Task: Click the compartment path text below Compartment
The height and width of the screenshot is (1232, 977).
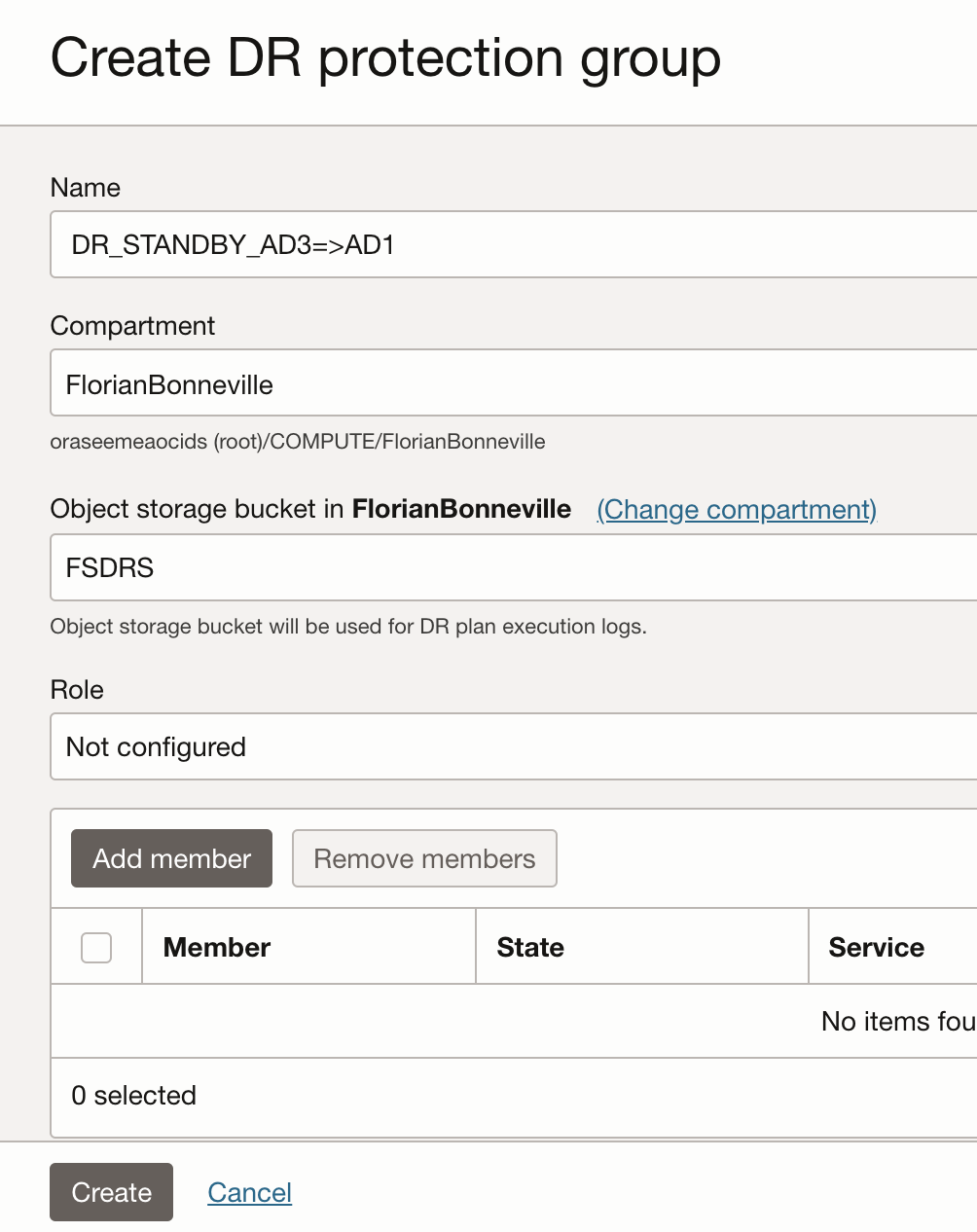Action: point(298,442)
